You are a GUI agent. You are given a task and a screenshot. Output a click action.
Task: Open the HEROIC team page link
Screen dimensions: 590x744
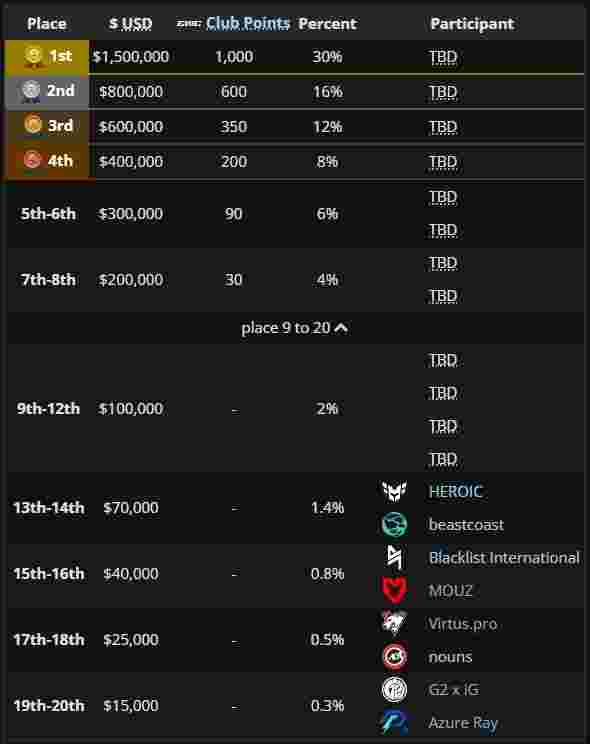[455, 492]
